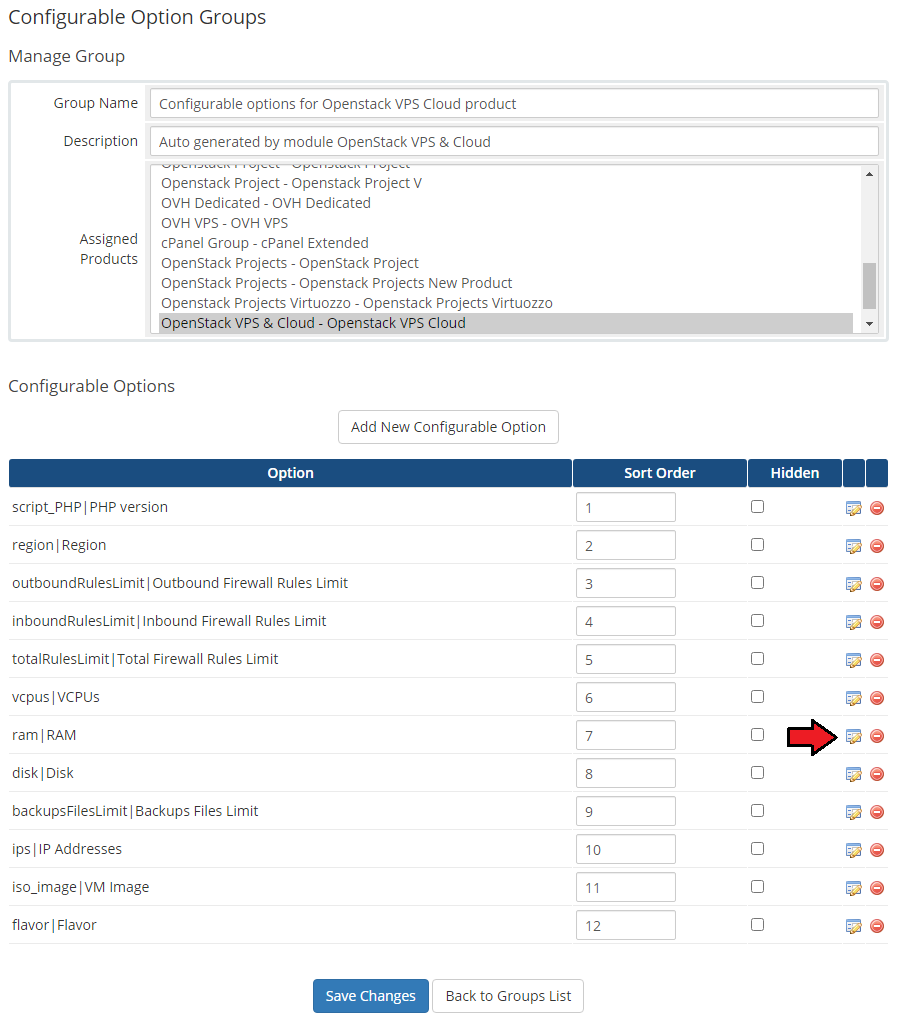Edit the totalRulesLimit option
Image resolution: width=902 pixels, height=1028 pixels.
point(853,660)
